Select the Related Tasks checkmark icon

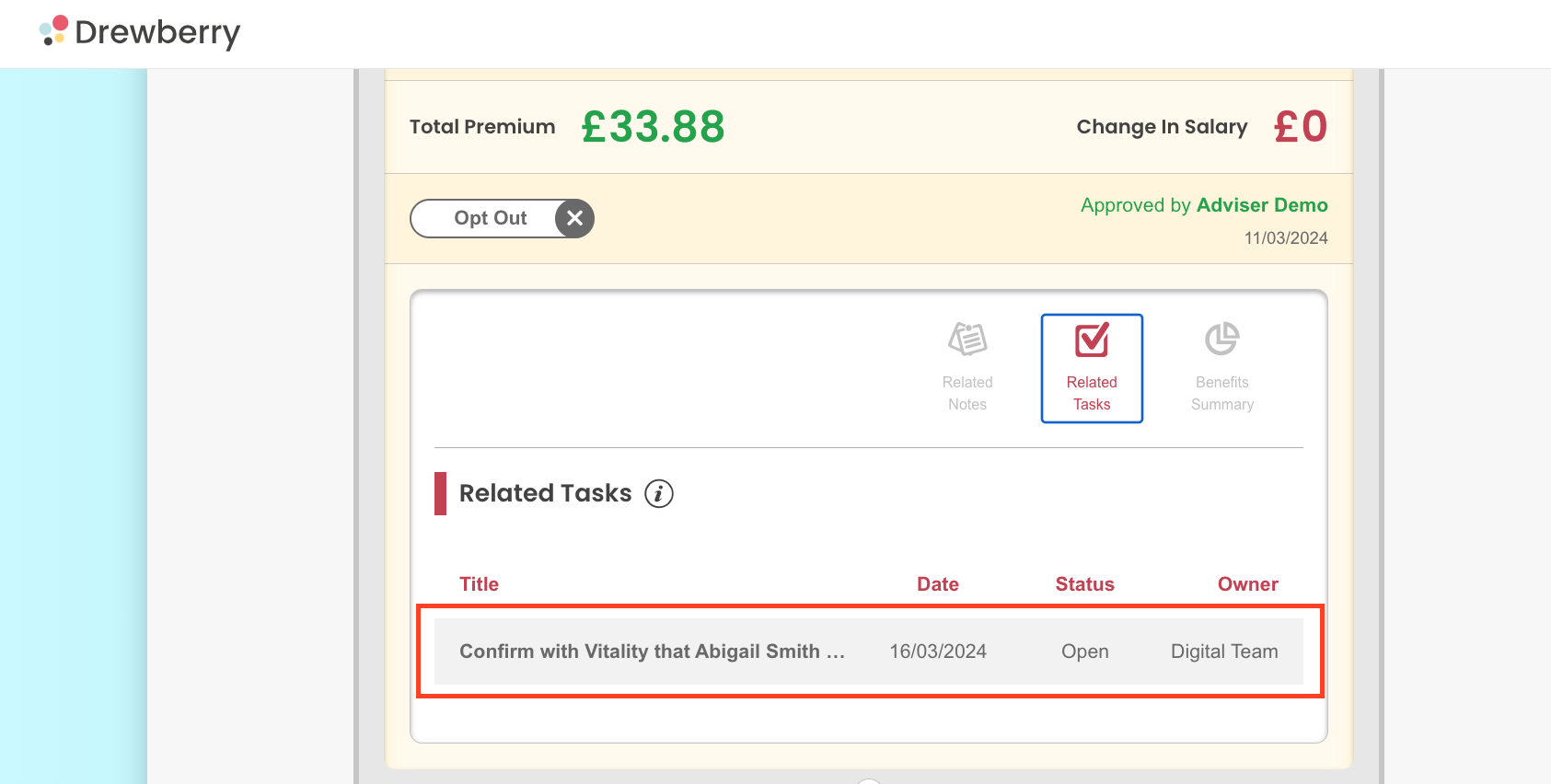1092,340
